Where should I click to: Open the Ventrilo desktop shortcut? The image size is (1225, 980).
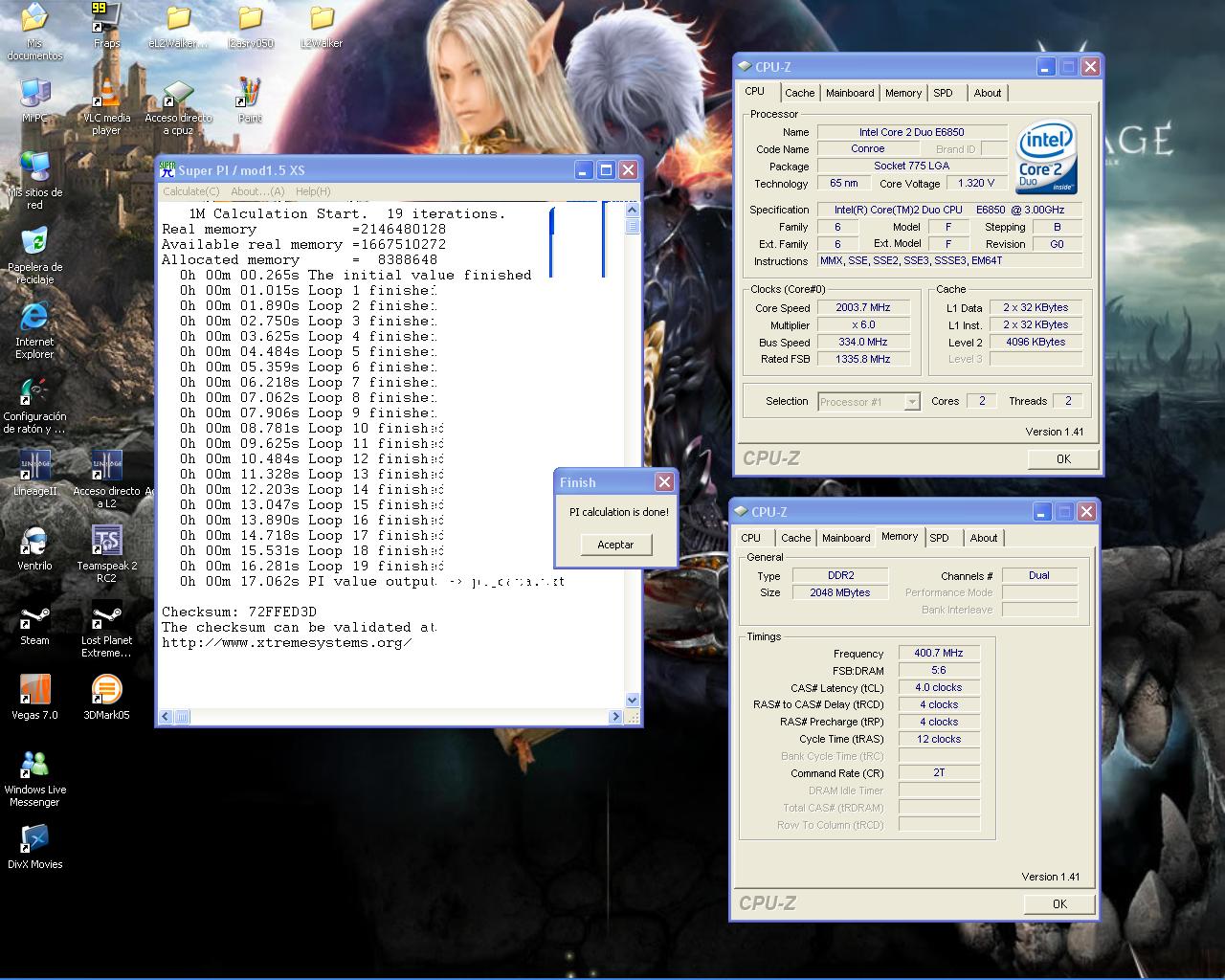(34, 543)
